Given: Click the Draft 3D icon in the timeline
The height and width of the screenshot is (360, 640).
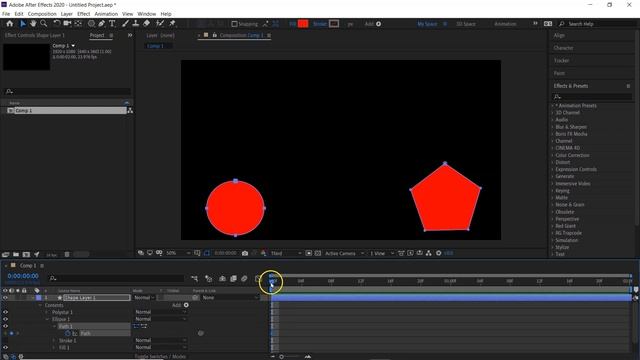Looking at the screenshot, I should 209,278.
